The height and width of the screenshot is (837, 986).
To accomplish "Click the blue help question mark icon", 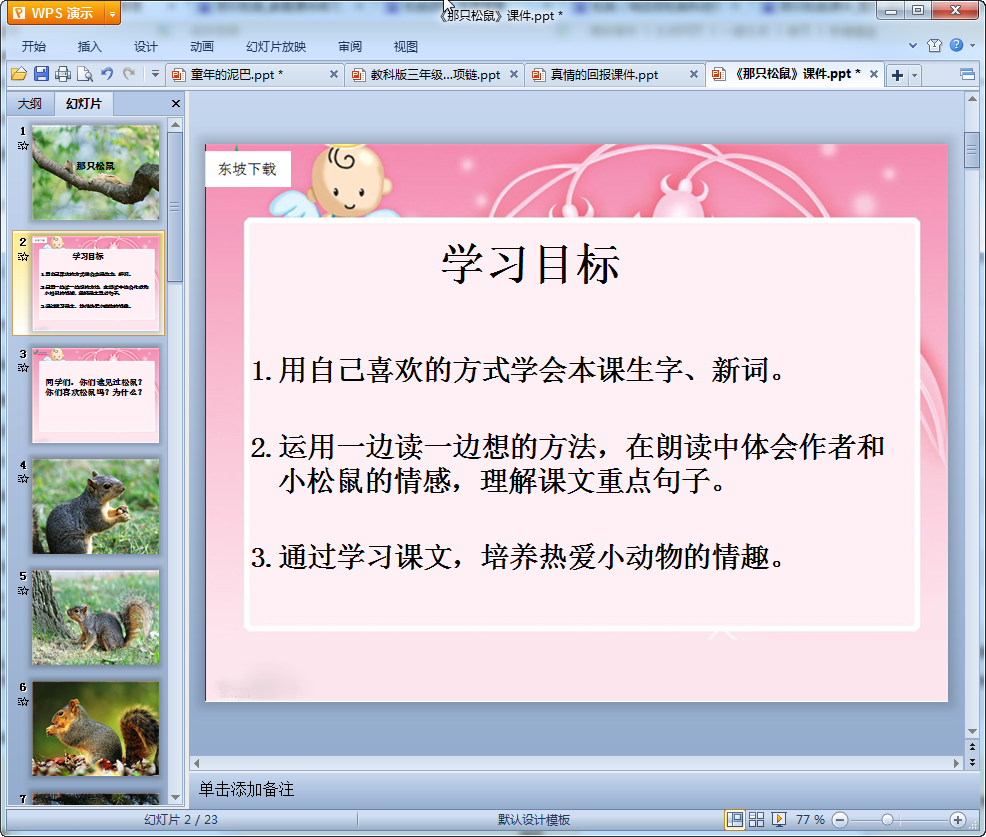I will click(x=956, y=45).
